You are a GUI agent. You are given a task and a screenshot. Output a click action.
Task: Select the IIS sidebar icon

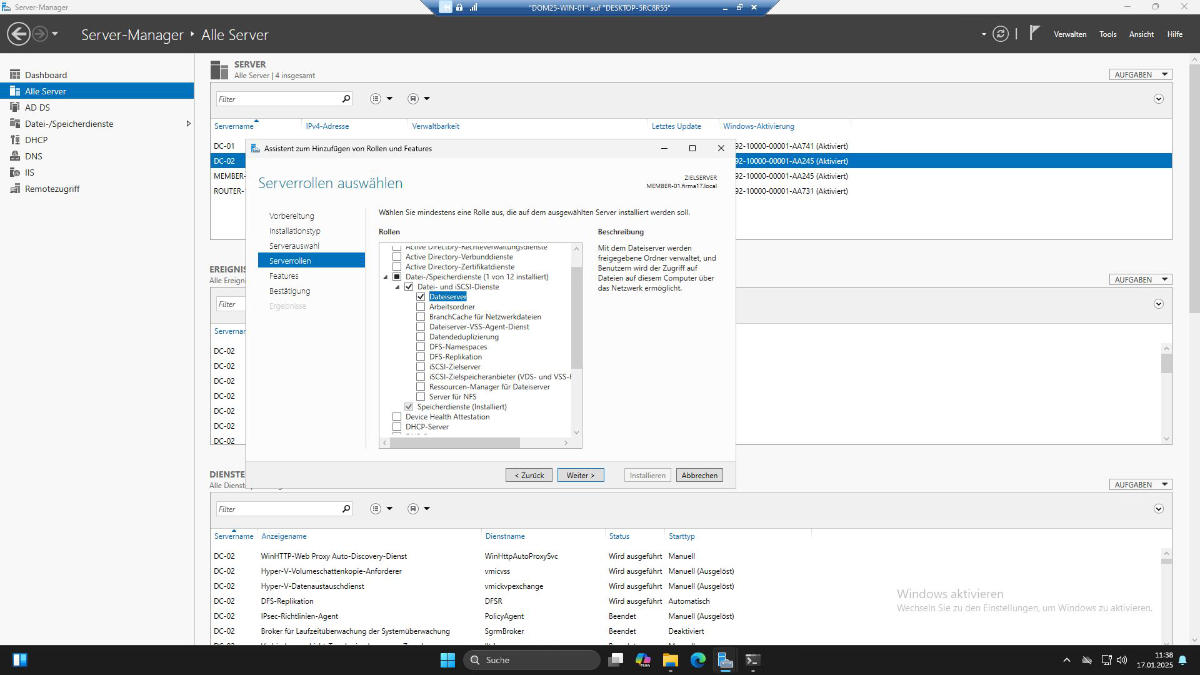(15, 172)
